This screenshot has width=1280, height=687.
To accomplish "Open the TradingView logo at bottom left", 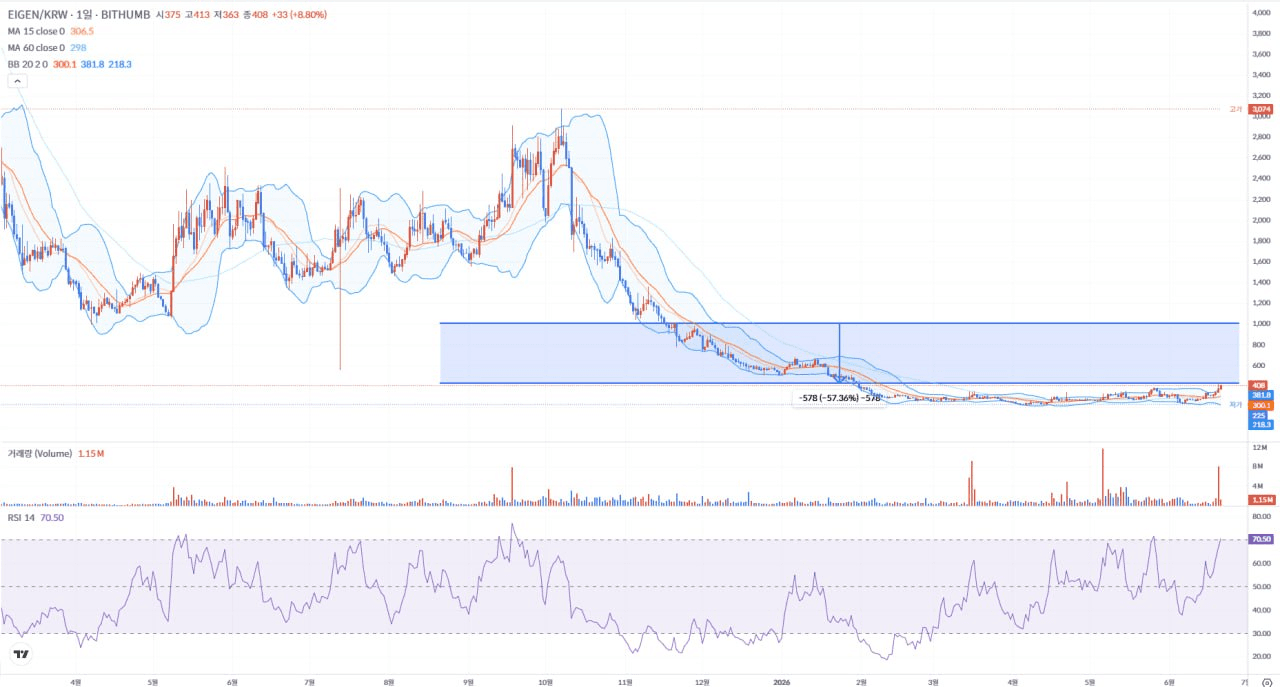I will pos(21,654).
